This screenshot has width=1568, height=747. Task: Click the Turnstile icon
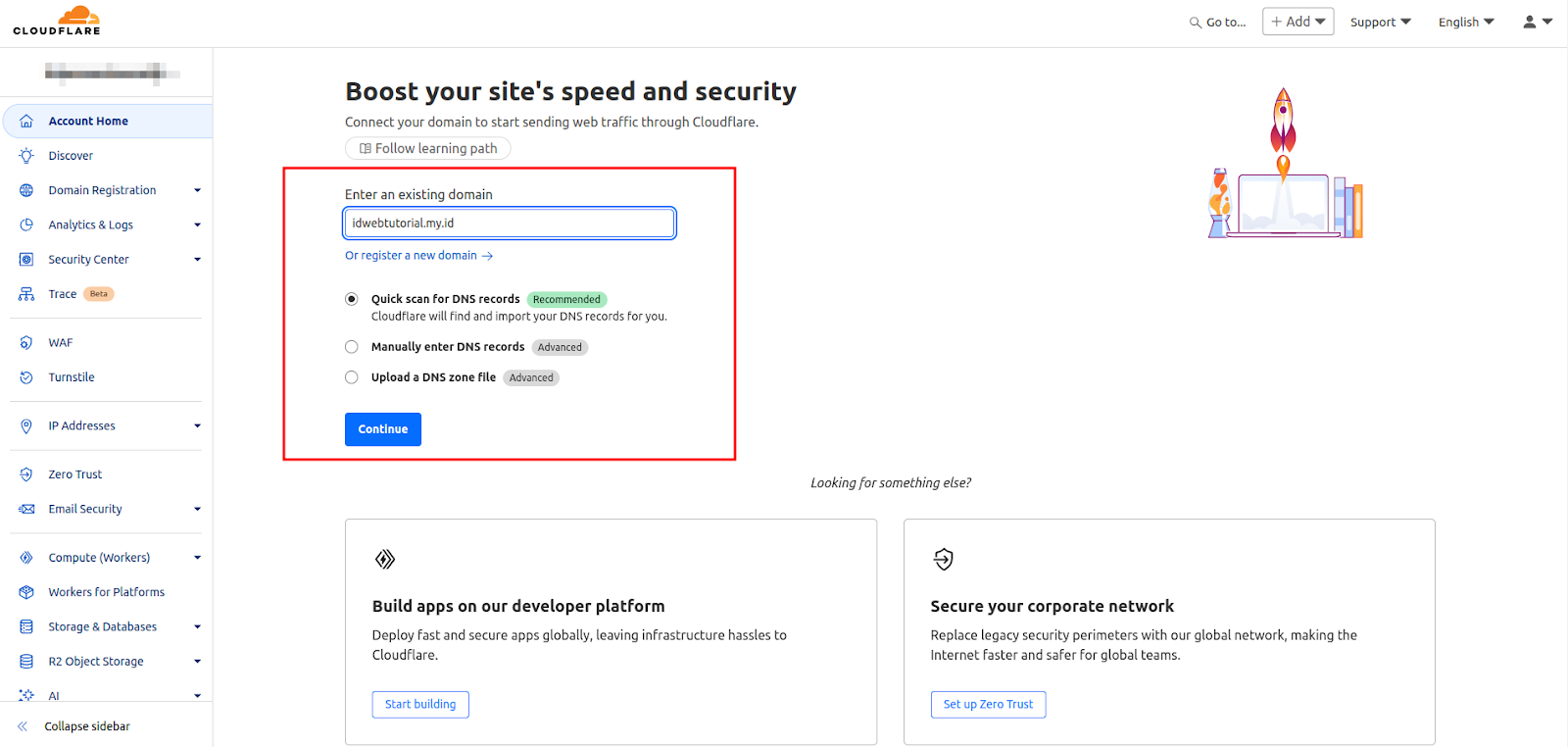[x=26, y=377]
